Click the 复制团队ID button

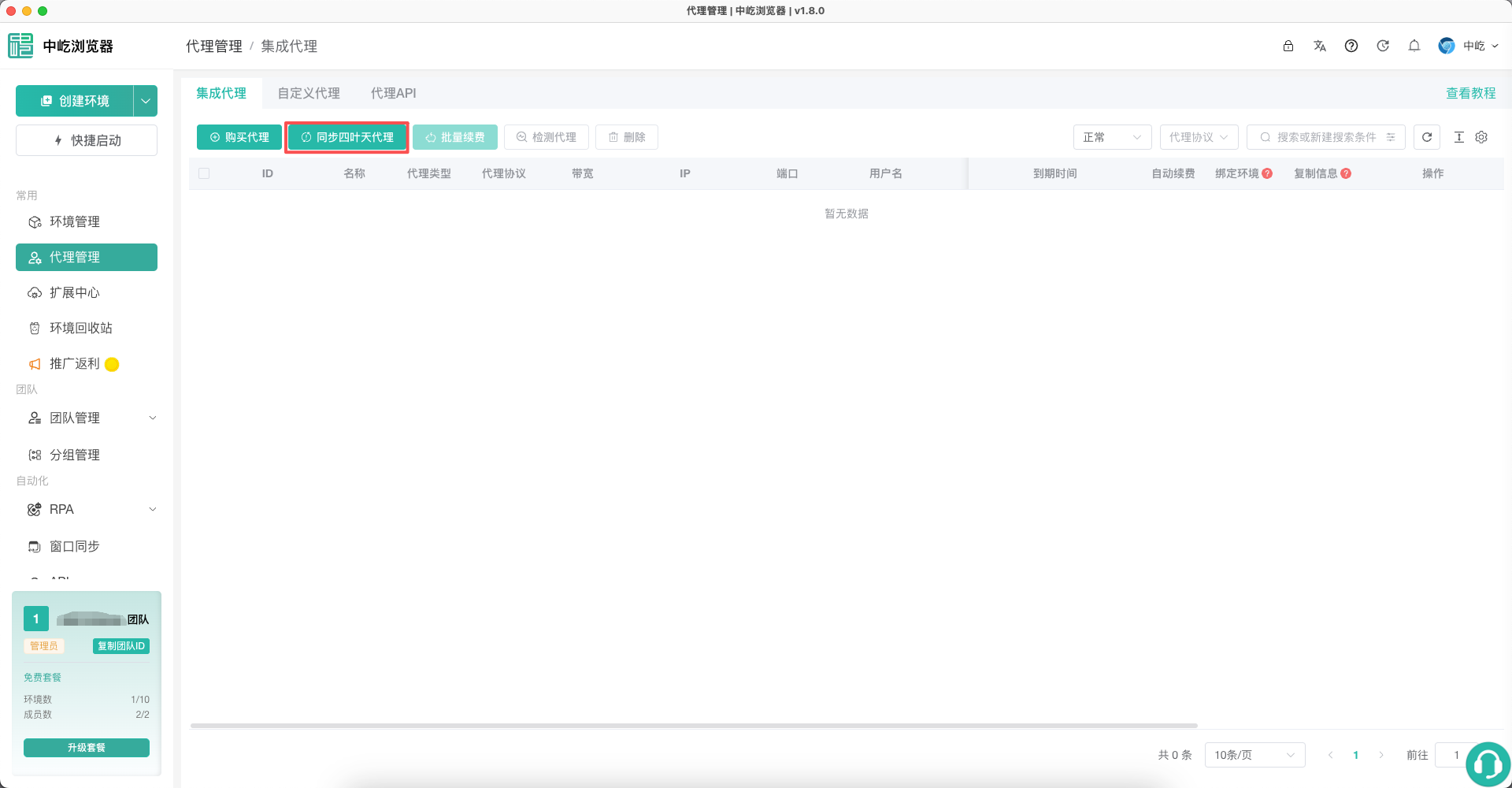click(x=121, y=646)
